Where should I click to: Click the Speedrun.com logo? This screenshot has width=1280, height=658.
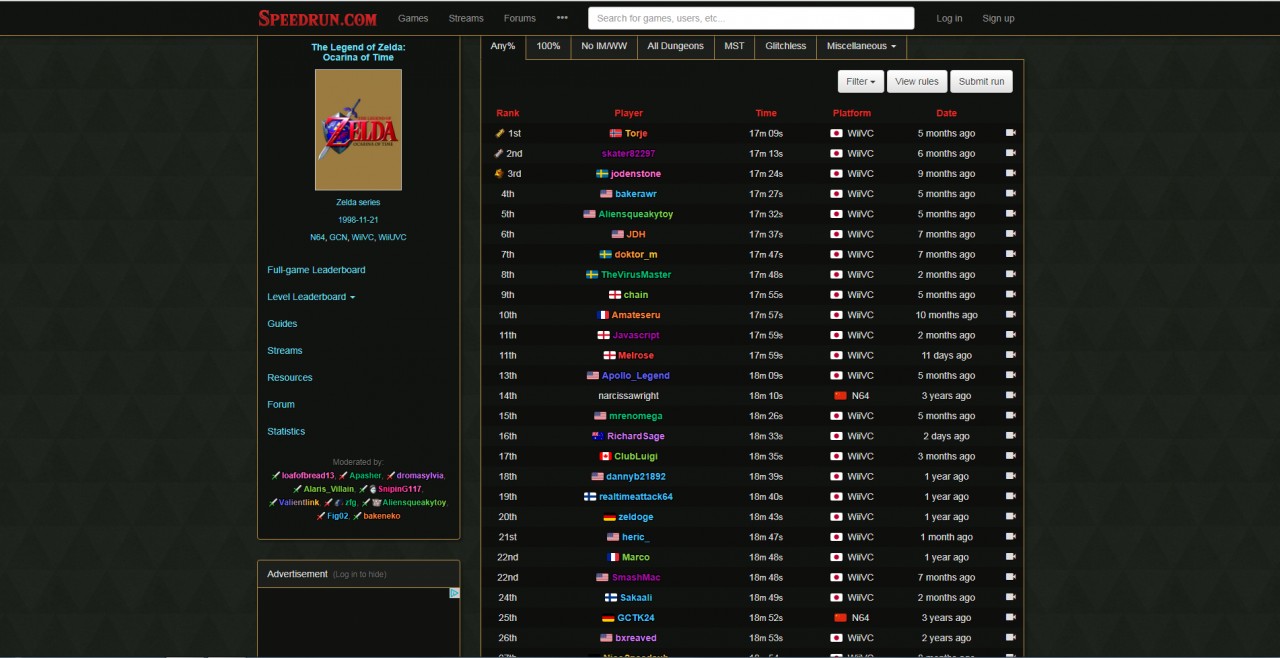point(317,18)
